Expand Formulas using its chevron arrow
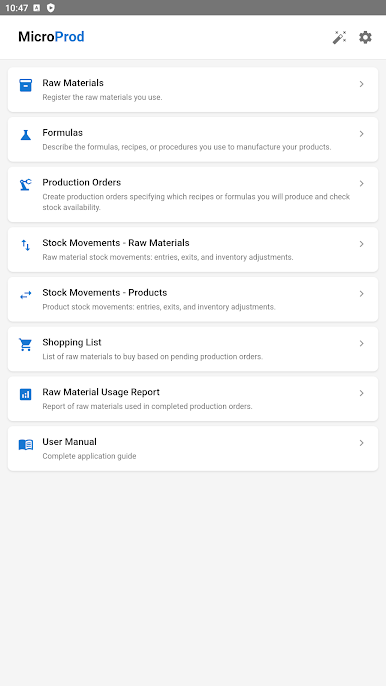The width and height of the screenshot is (386, 686). [x=361, y=134]
